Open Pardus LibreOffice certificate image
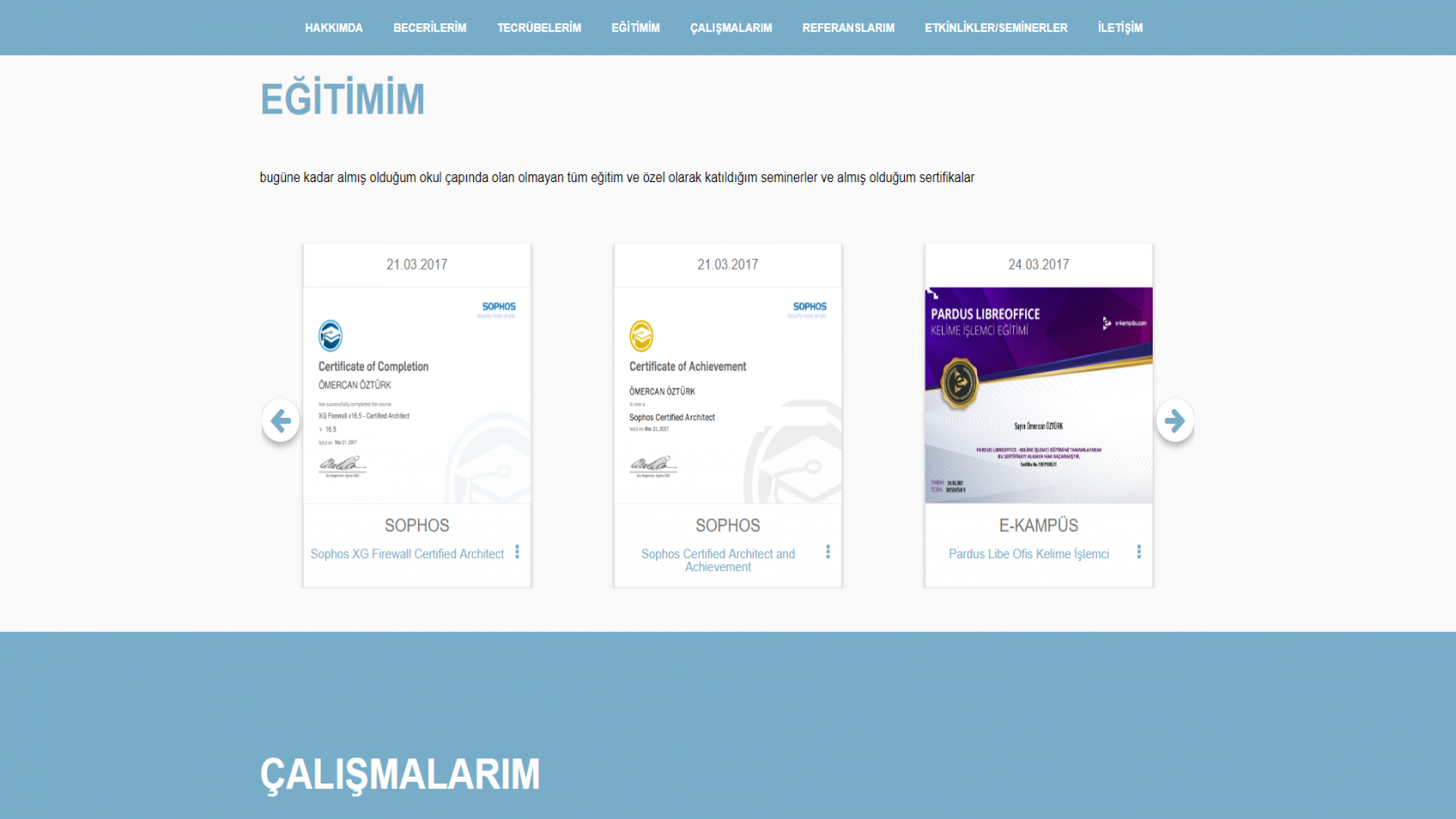Image resolution: width=1456 pixels, height=819 pixels. point(1038,395)
